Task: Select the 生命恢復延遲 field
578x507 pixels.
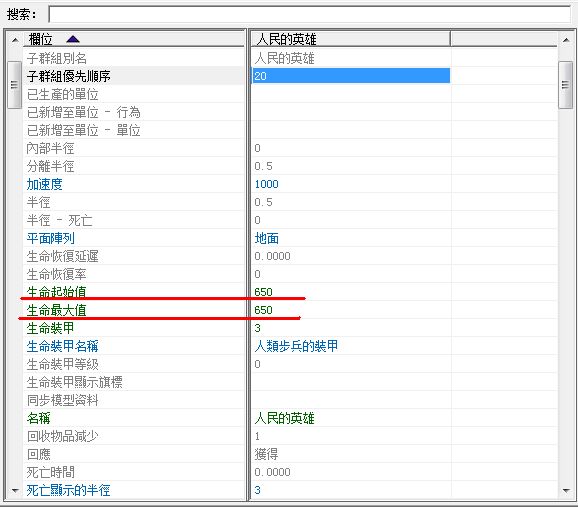Action: click(x=133, y=256)
